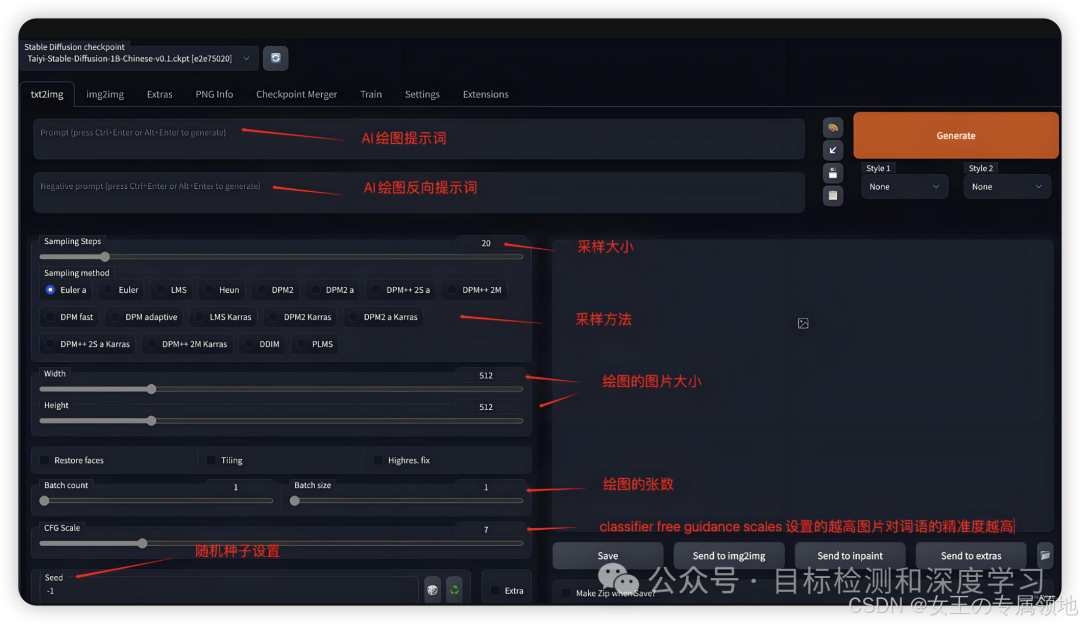Enable the Highres. fix checkbox
Viewport: 1080px width, 624px height.
(378, 460)
